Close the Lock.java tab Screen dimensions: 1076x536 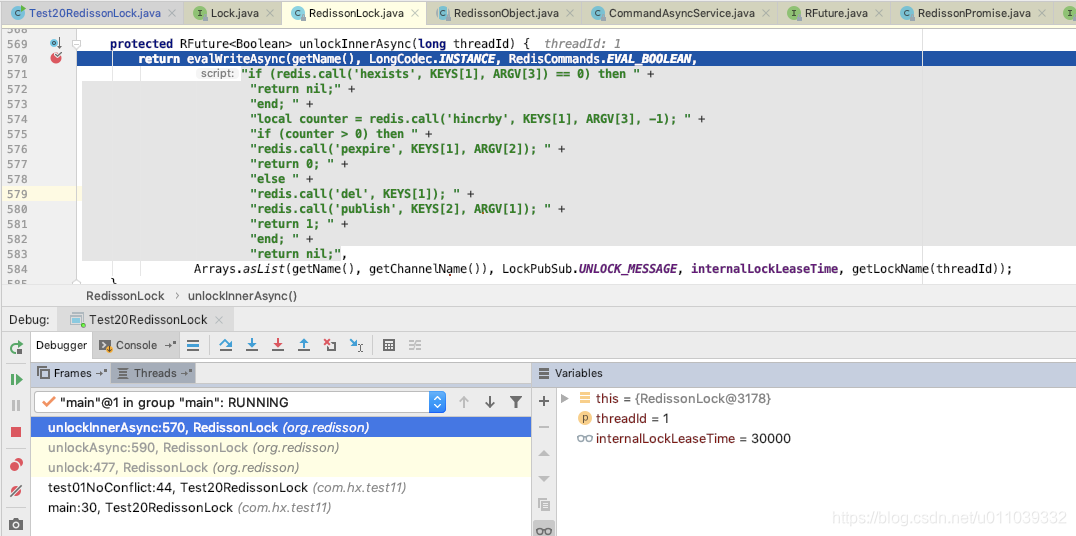coord(270,13)
